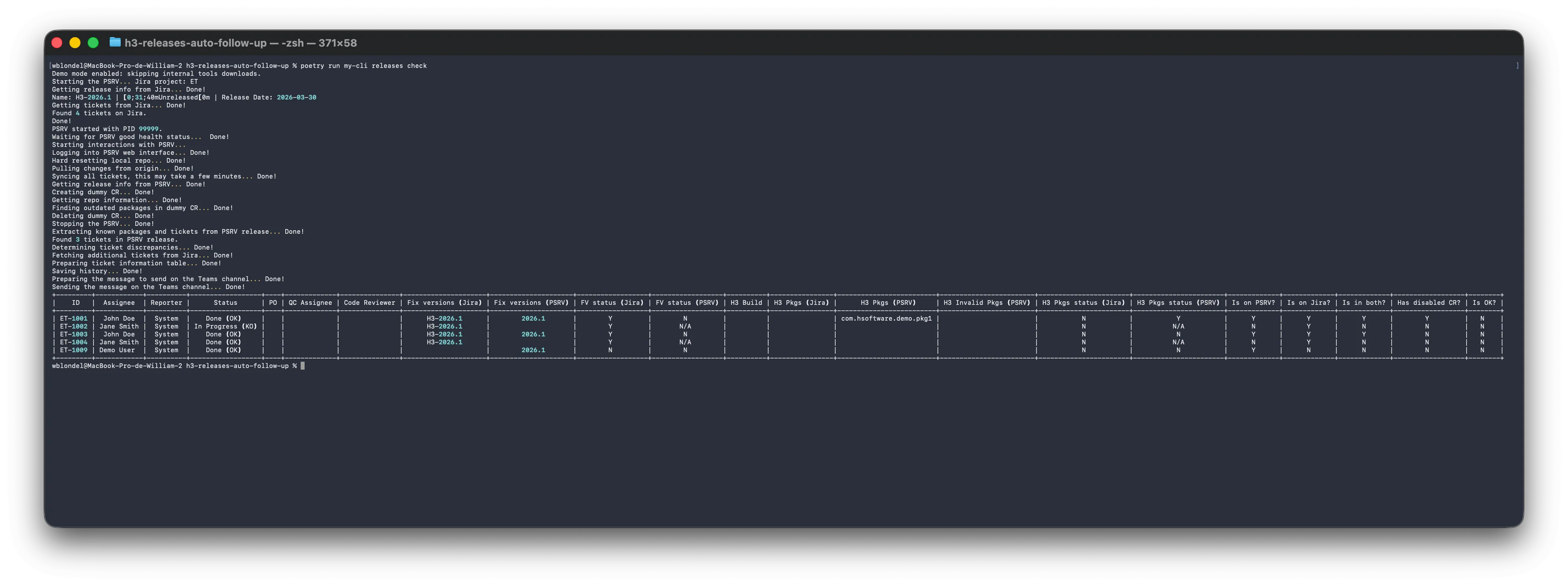The height and width of the screenshot is (586, 1568).
Task: Click the 'In Progress (KO)' status cell
Action: pyautogui.click(x=225, y=327)
